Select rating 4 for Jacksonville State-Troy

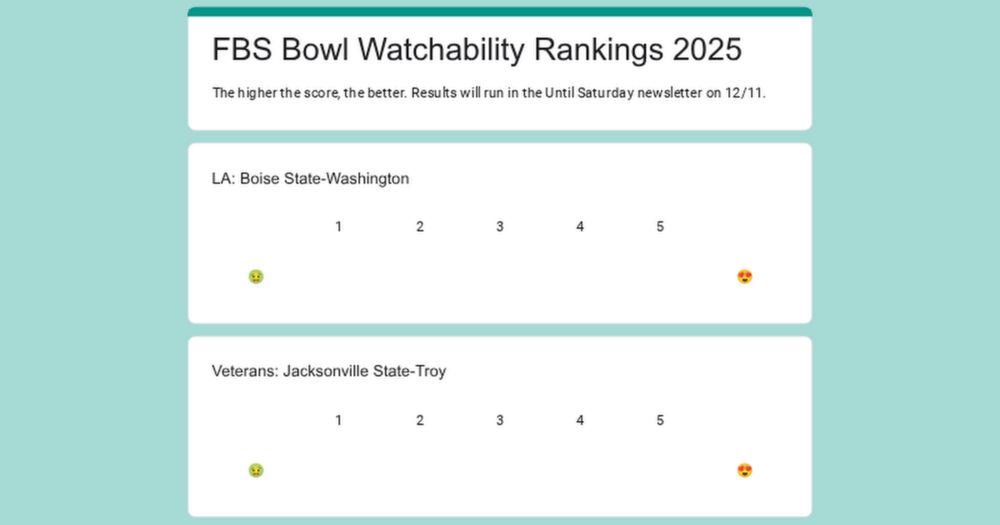pyautogui.click(x=580, y=420)
